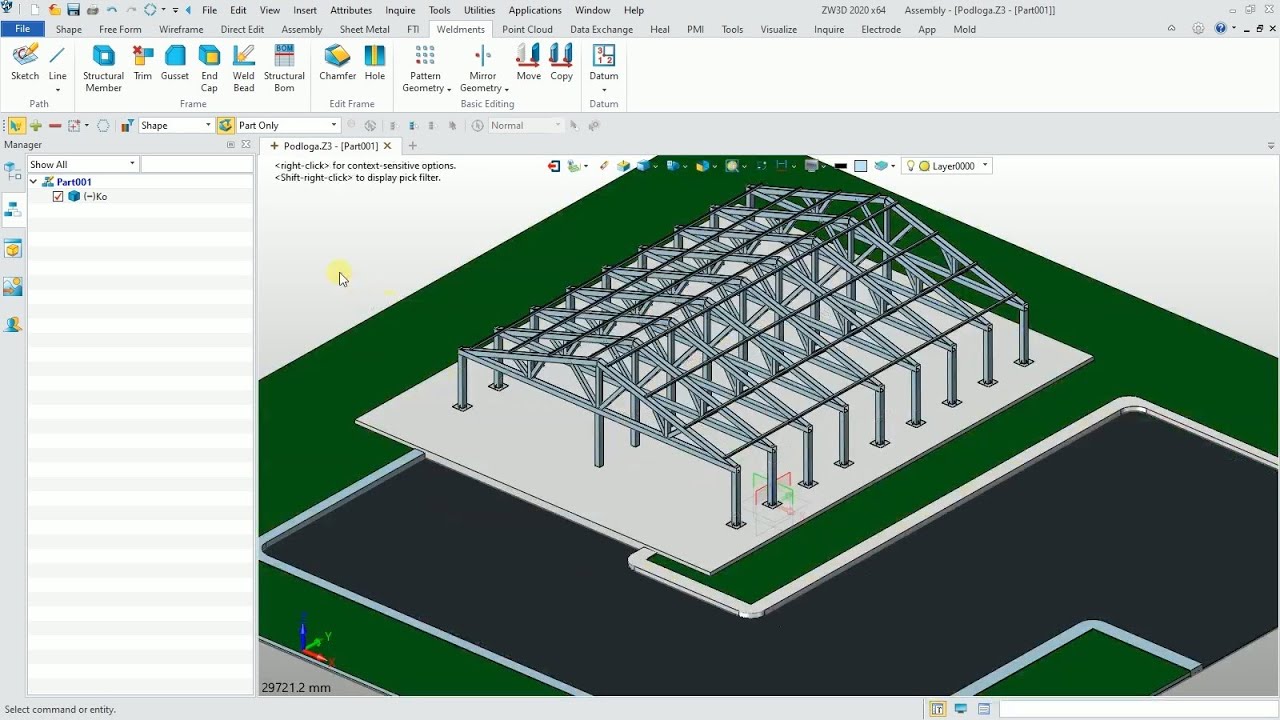The height and width of the screenshot is (720, 1280).
Task: Open the Utilities menu
Action: point(479,10)
